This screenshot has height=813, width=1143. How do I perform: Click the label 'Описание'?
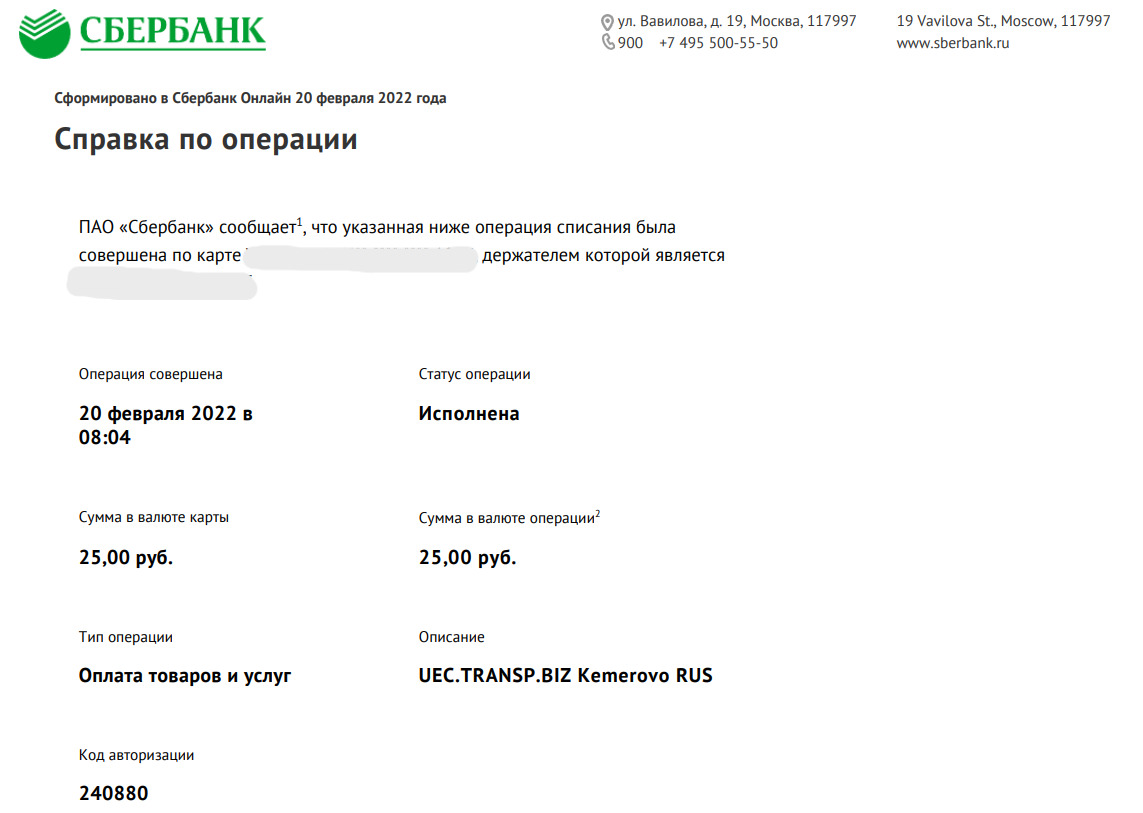coord(451,637)
